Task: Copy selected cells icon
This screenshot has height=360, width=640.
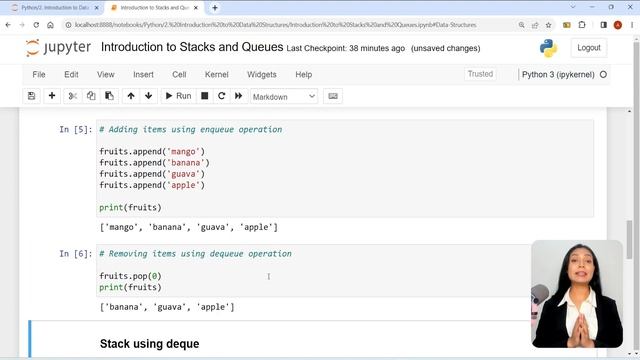Action: (91, 96)
